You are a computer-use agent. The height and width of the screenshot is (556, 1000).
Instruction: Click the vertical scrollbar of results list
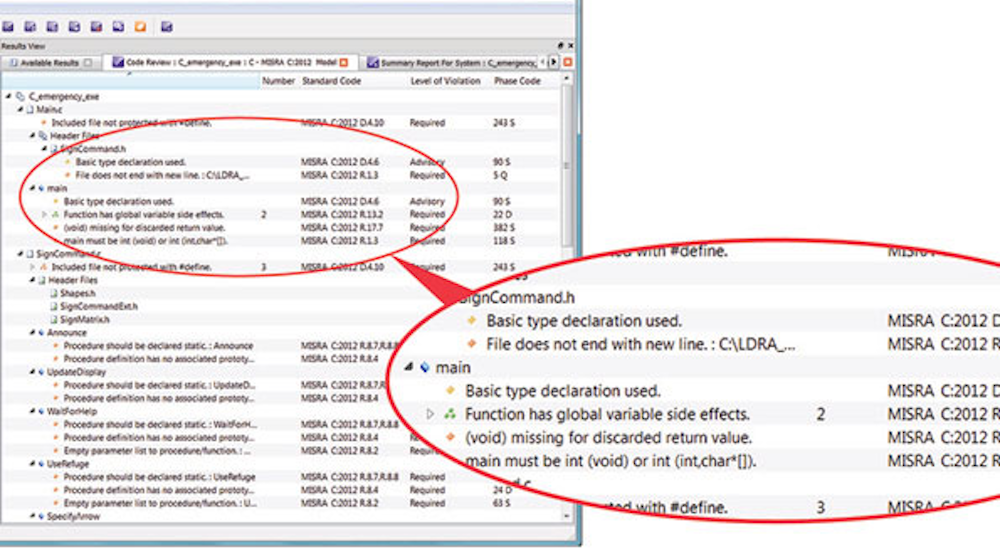point(567,300)
